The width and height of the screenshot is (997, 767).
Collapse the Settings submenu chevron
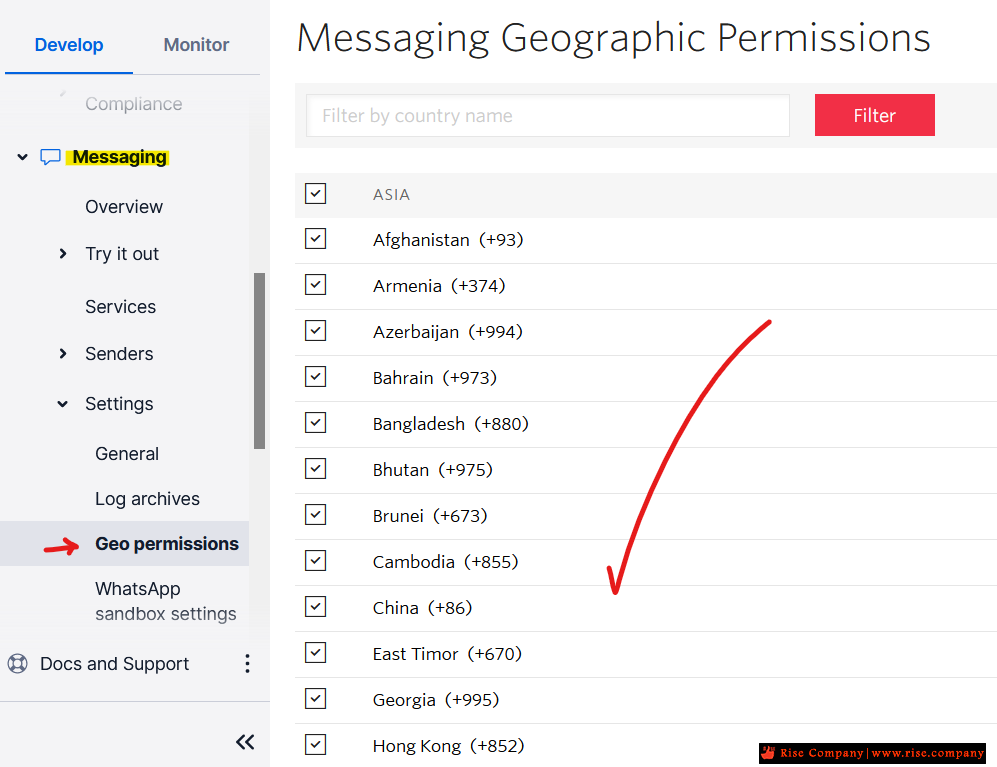63,404
